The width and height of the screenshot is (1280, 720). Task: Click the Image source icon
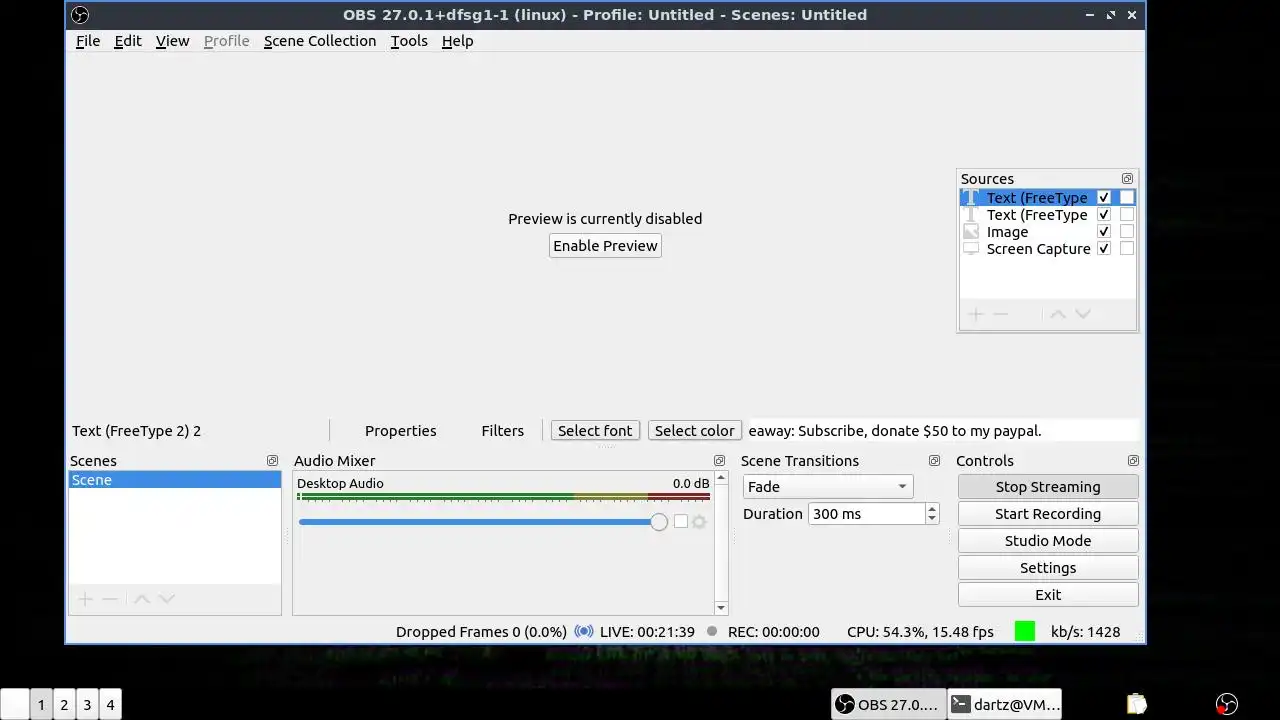tap(970, 232)
